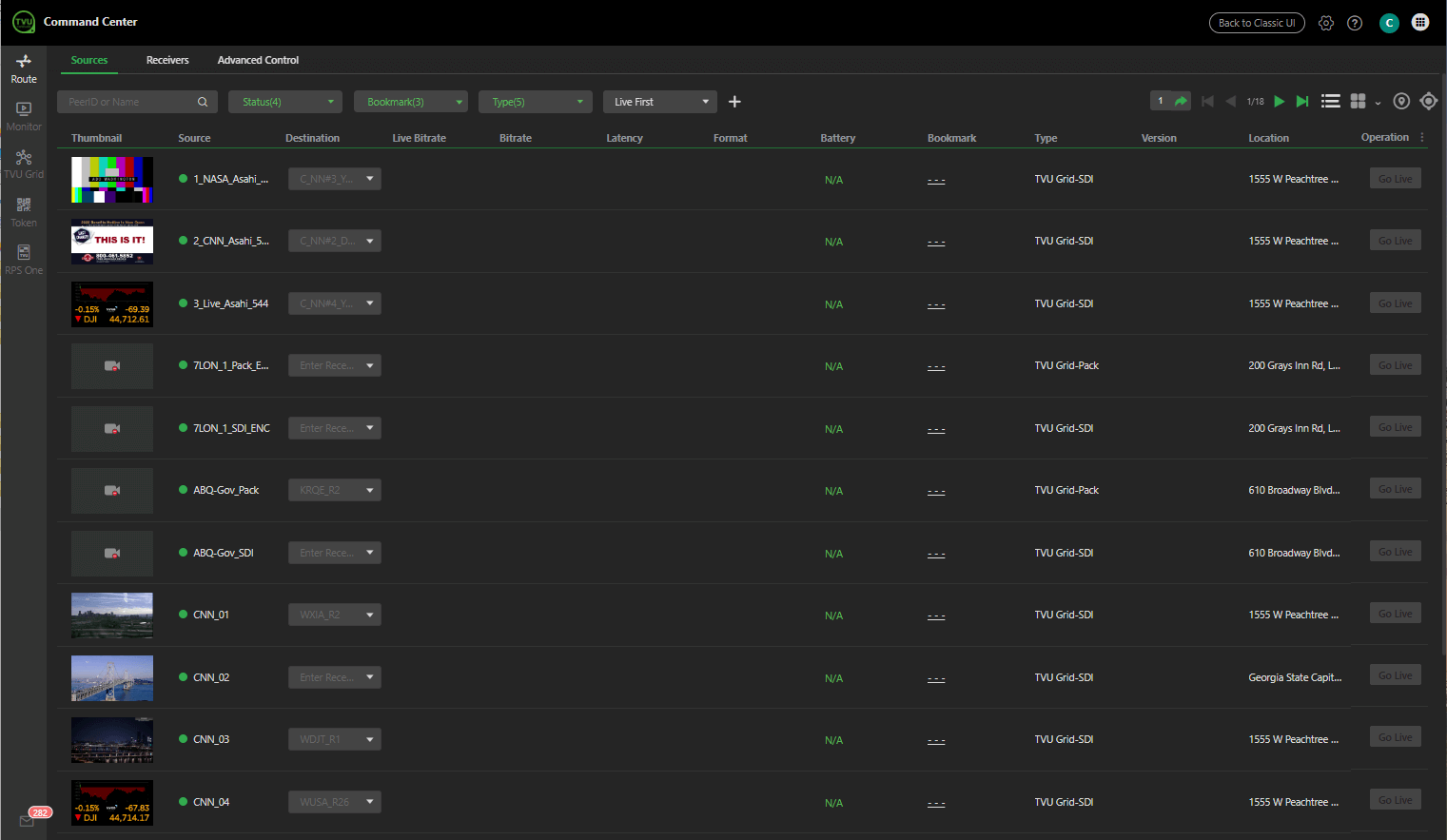Click the TVU logo icon
The height and width of the screenshot is (840, 1447).
pos(24,22)
